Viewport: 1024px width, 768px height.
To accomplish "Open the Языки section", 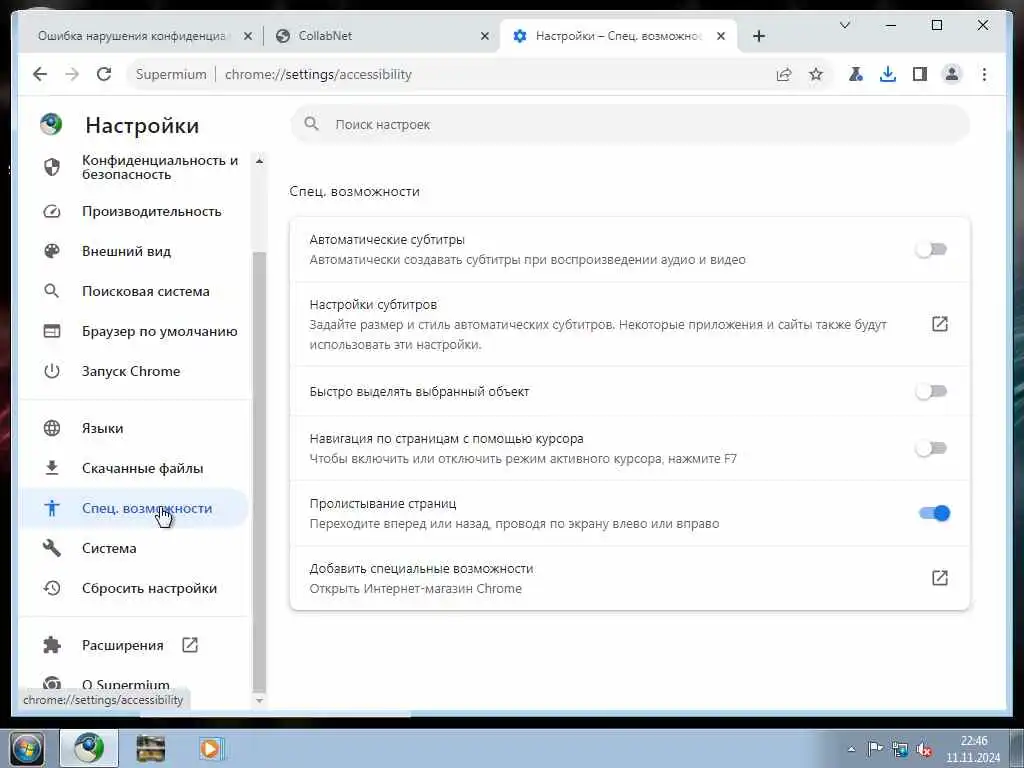I will (x=134, y=428).
